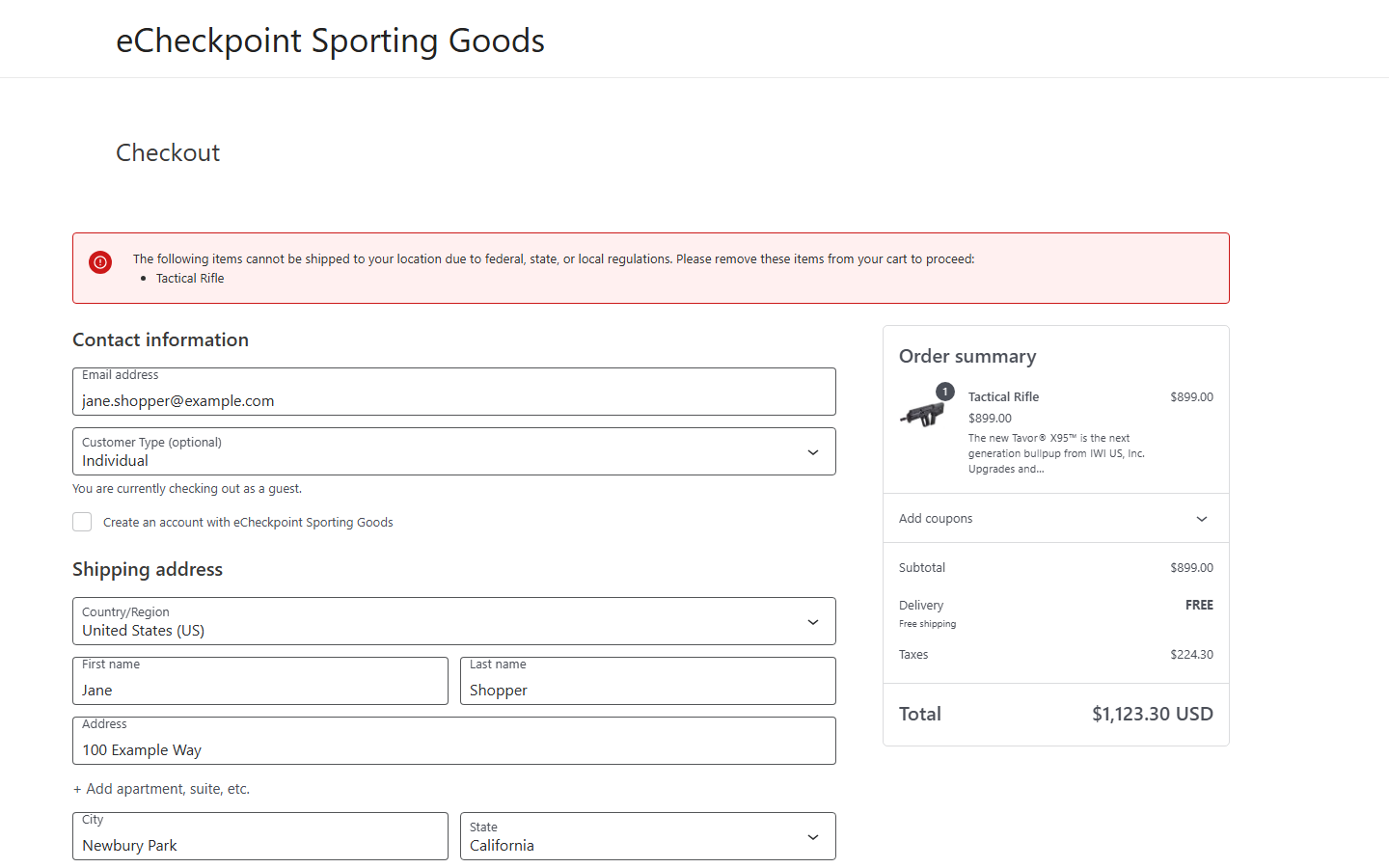The height and width of the screenshot is (868, 1389).
Task: Open the Country/Region dropdown
Action: tap(454, 621)
